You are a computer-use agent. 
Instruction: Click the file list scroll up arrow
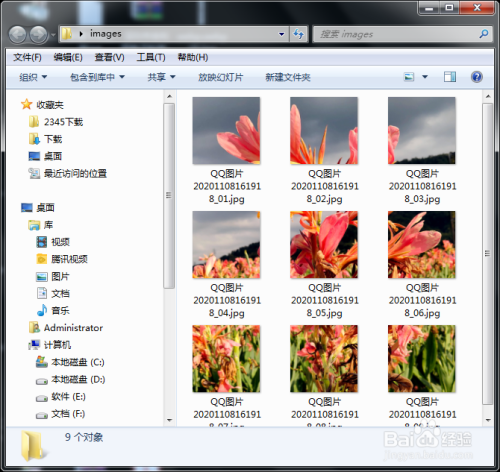[x=488, y=97]
